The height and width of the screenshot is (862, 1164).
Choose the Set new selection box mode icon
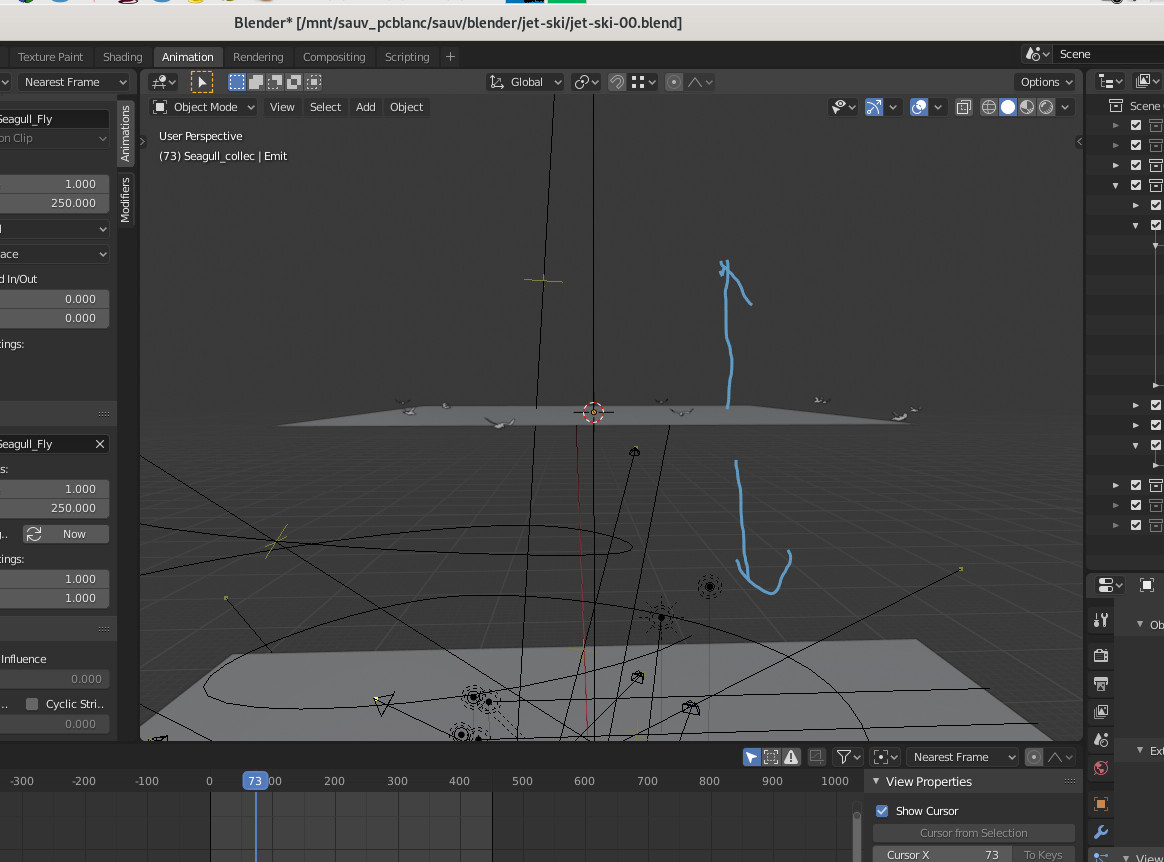[x=237, y=82]
